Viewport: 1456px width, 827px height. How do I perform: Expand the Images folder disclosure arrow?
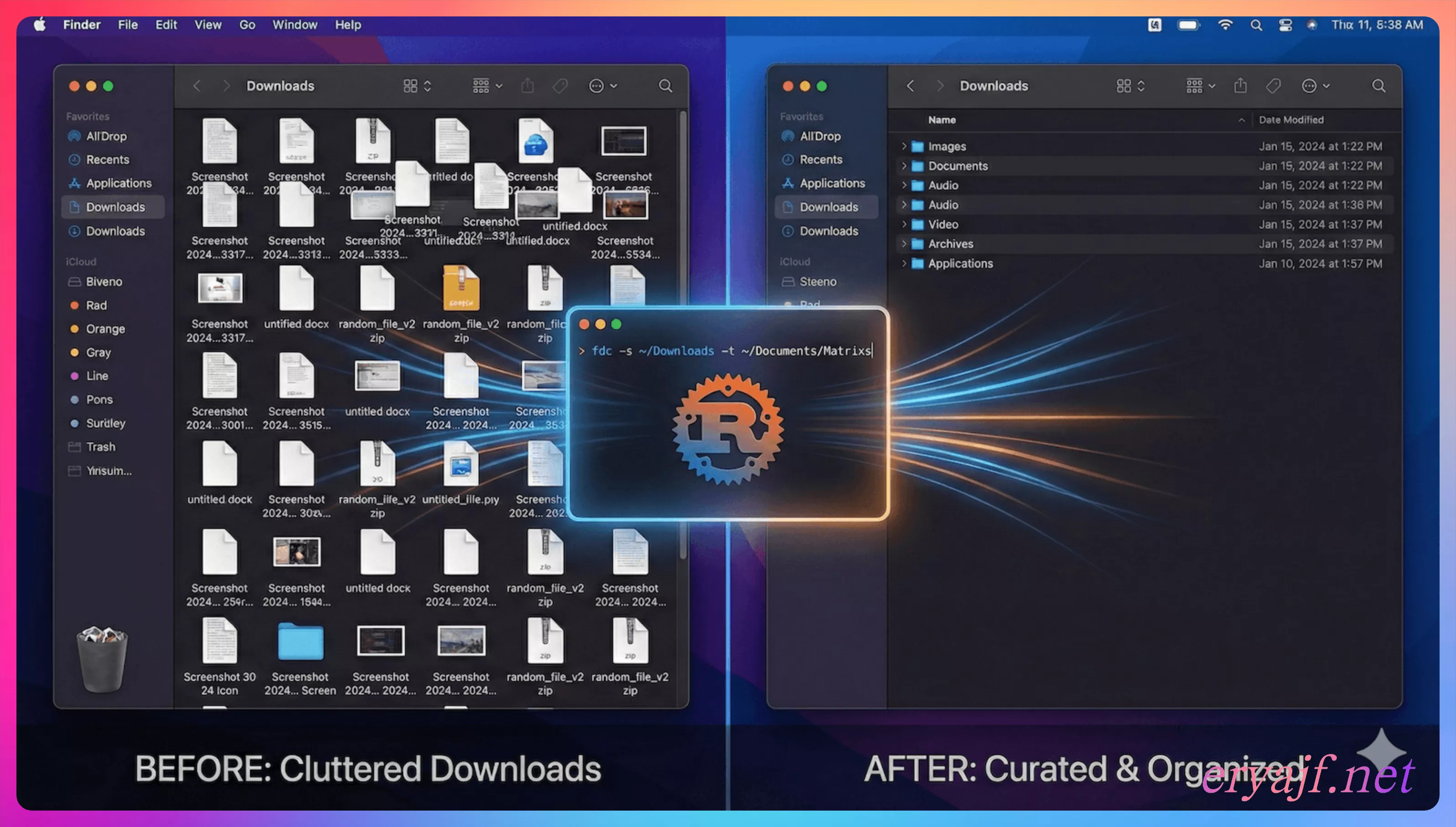[x=904, y=146]
